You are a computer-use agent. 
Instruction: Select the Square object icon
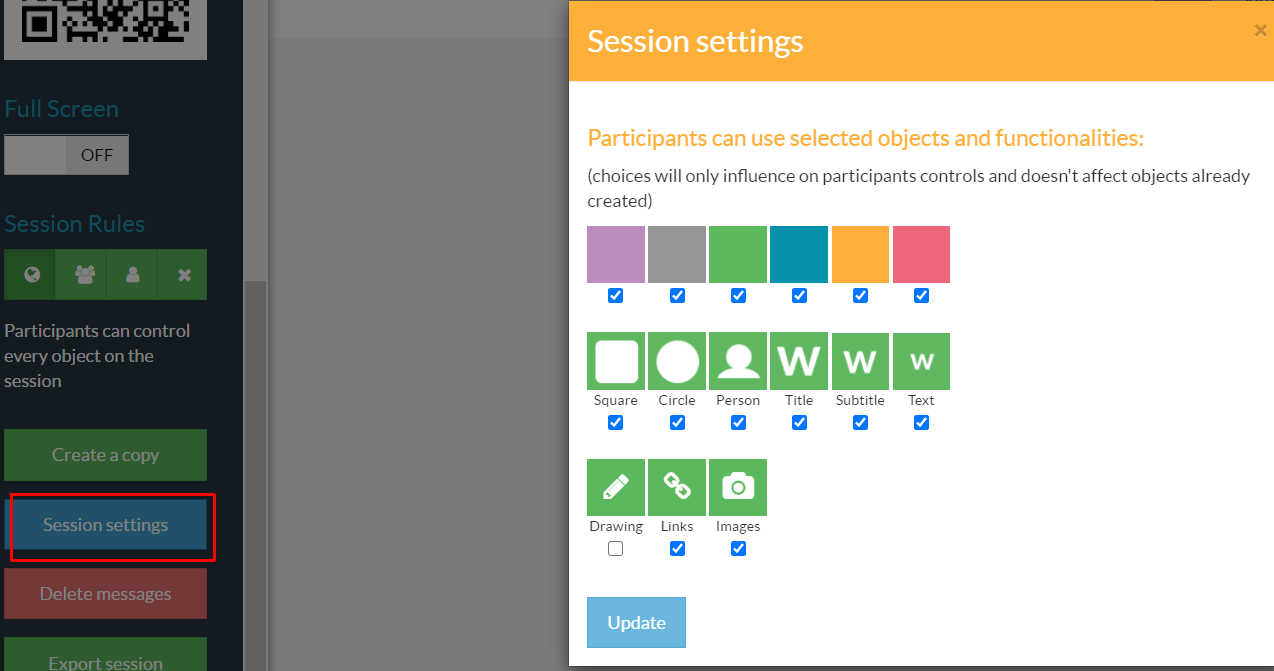tap(616, 361)
